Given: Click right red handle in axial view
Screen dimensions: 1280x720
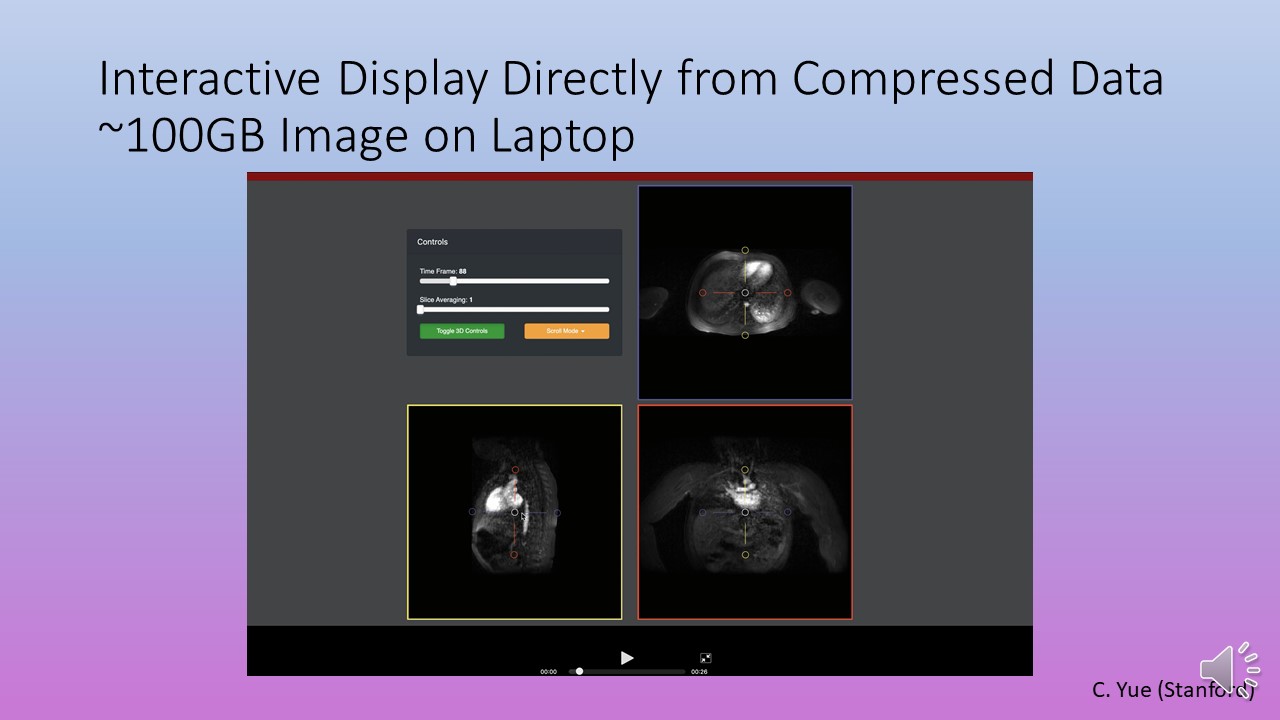Looking at the screenshot, I should [788, 293].
